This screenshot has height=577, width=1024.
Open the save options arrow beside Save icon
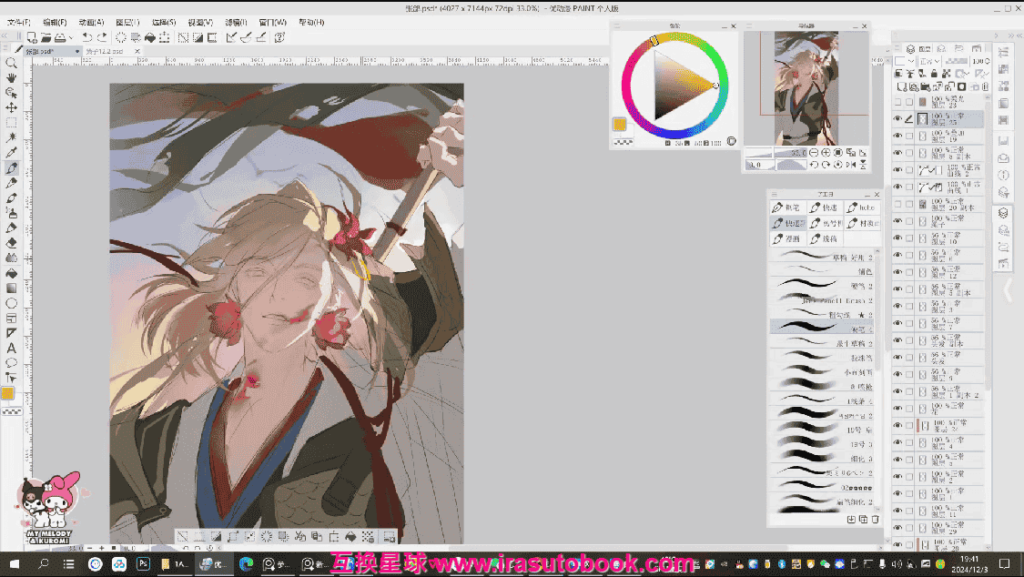click(71, 38)
